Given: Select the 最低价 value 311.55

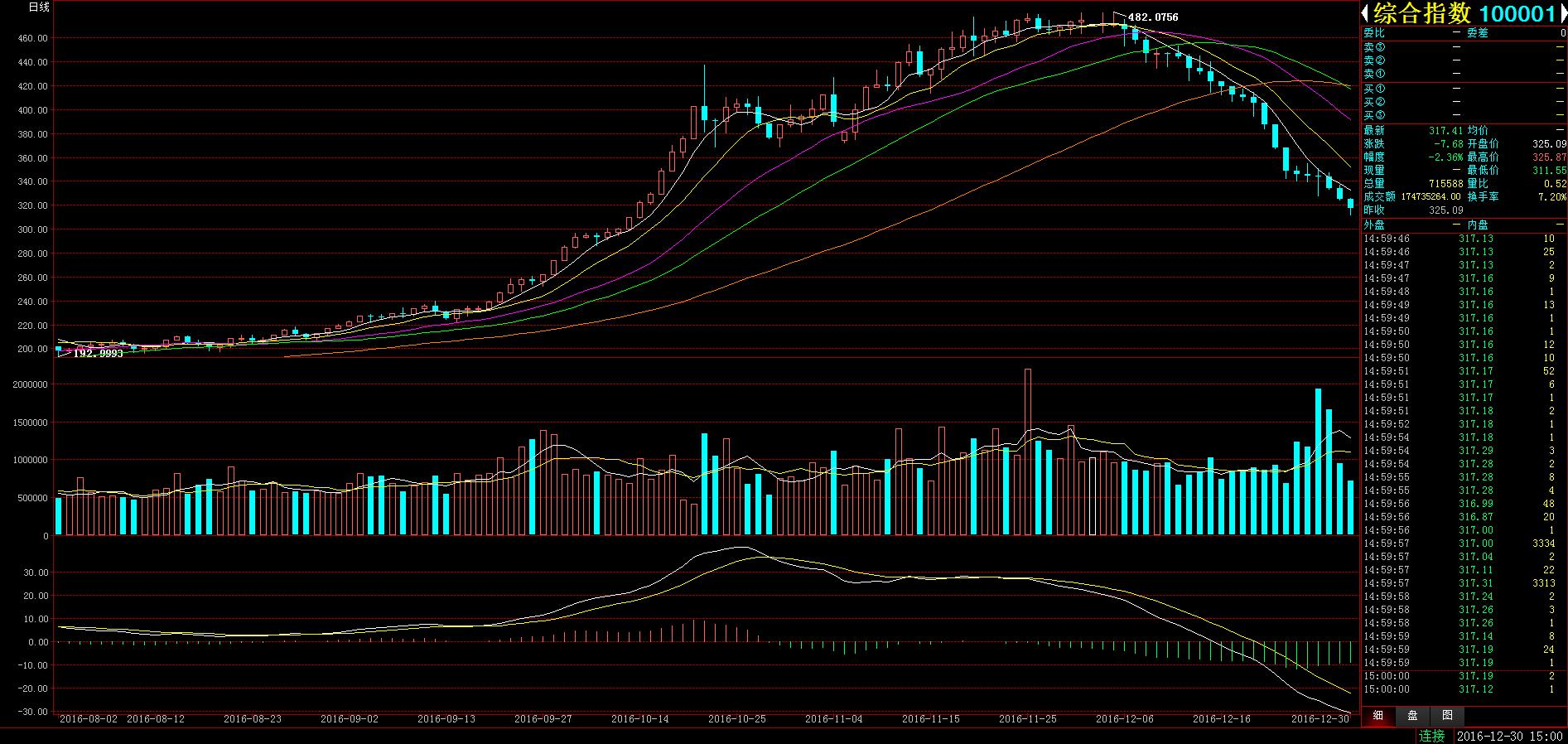Looking at the screenshot, I should tap(1549, 171).
